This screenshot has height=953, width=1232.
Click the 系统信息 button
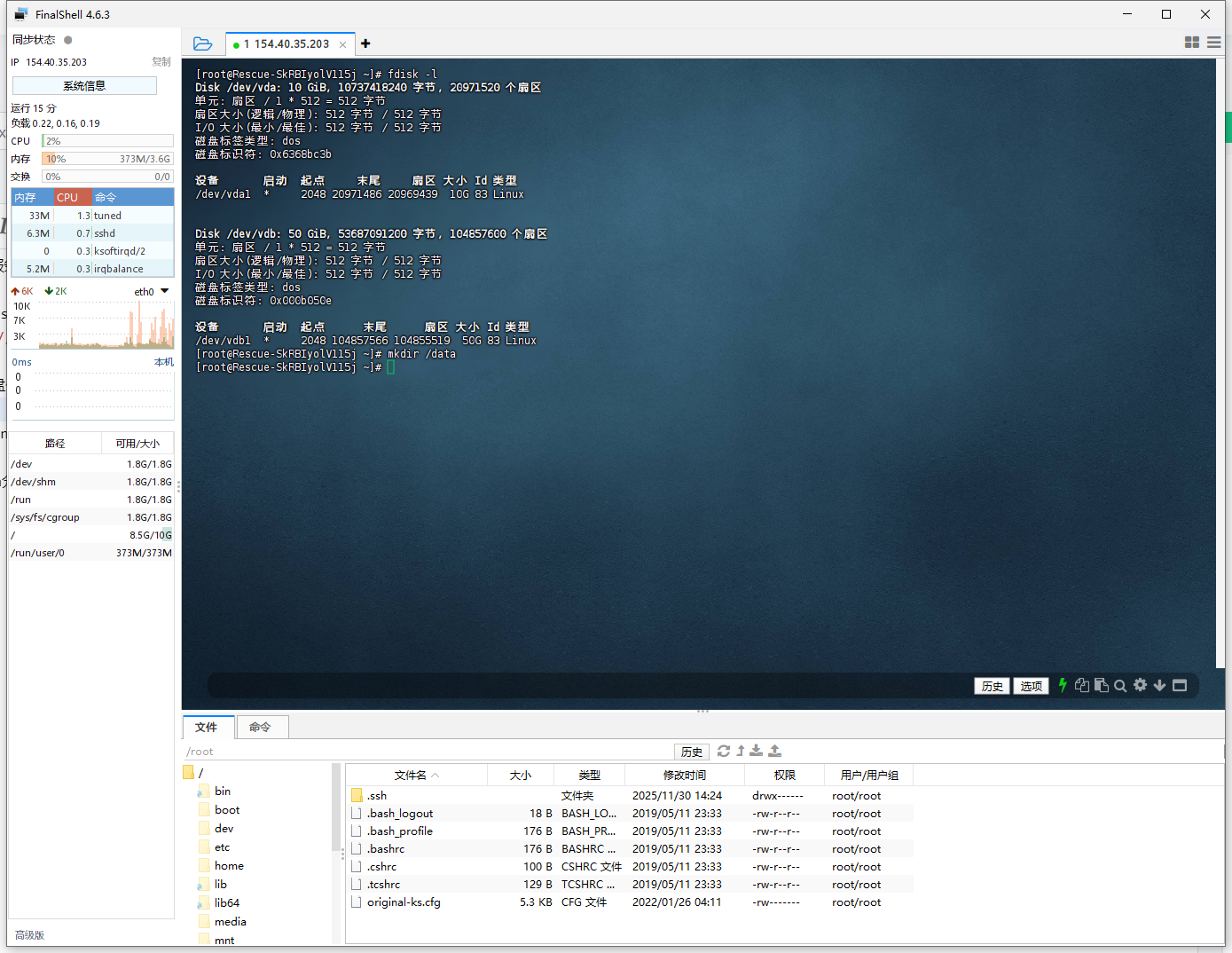84,86
